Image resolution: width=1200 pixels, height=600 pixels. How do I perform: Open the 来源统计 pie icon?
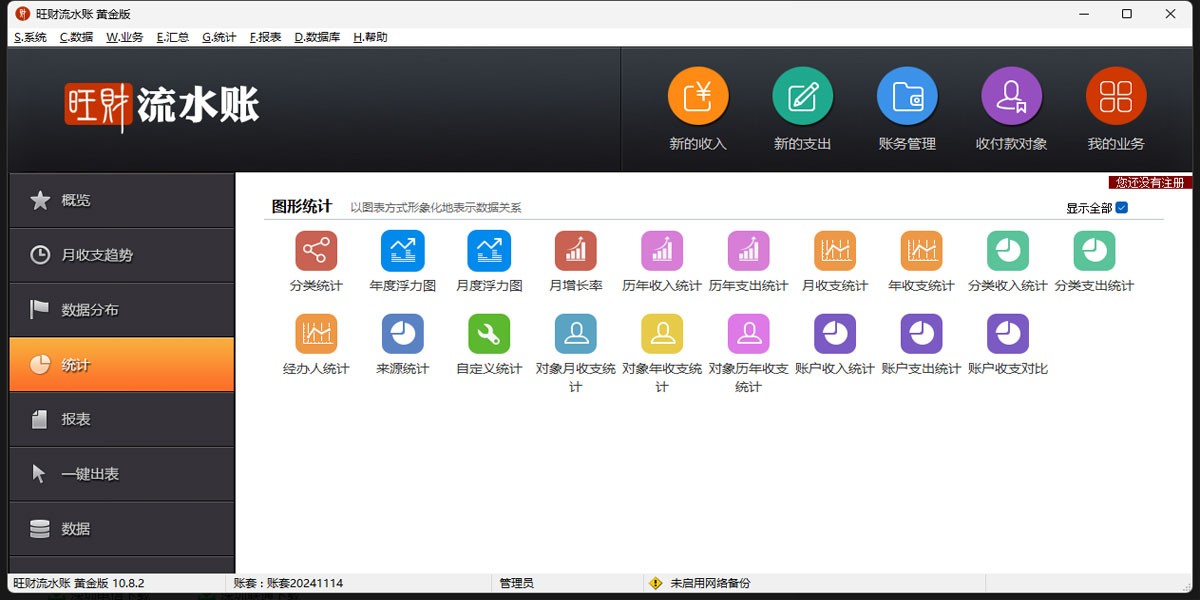click(403, 334)
